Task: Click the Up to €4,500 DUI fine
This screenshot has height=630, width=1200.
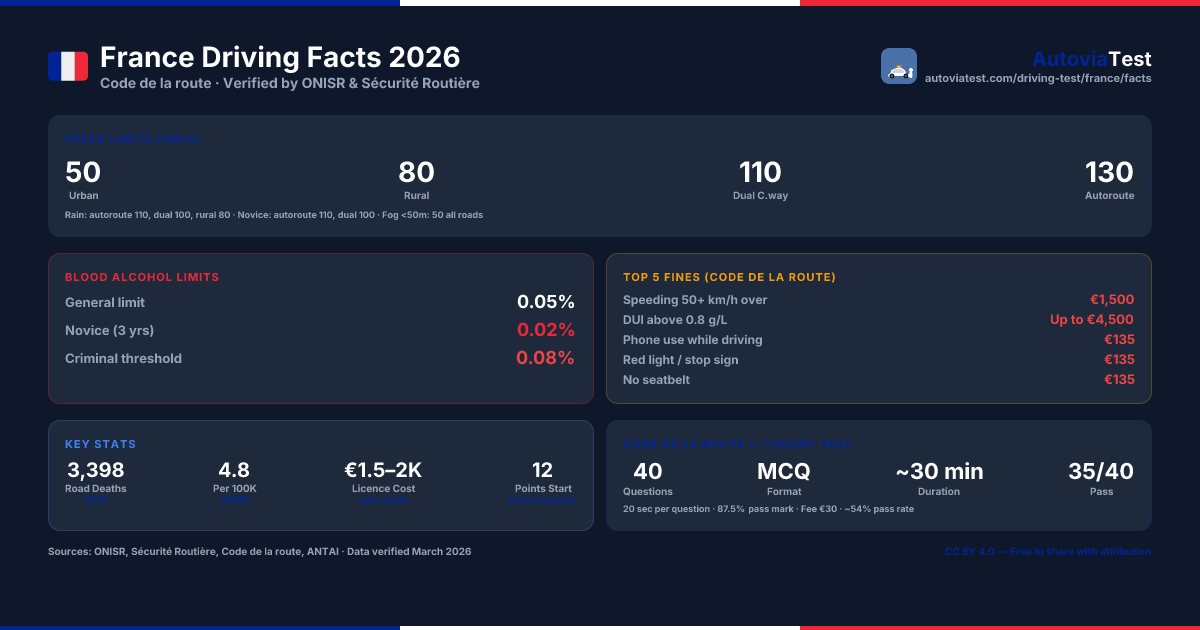Action: [1092, 320]
